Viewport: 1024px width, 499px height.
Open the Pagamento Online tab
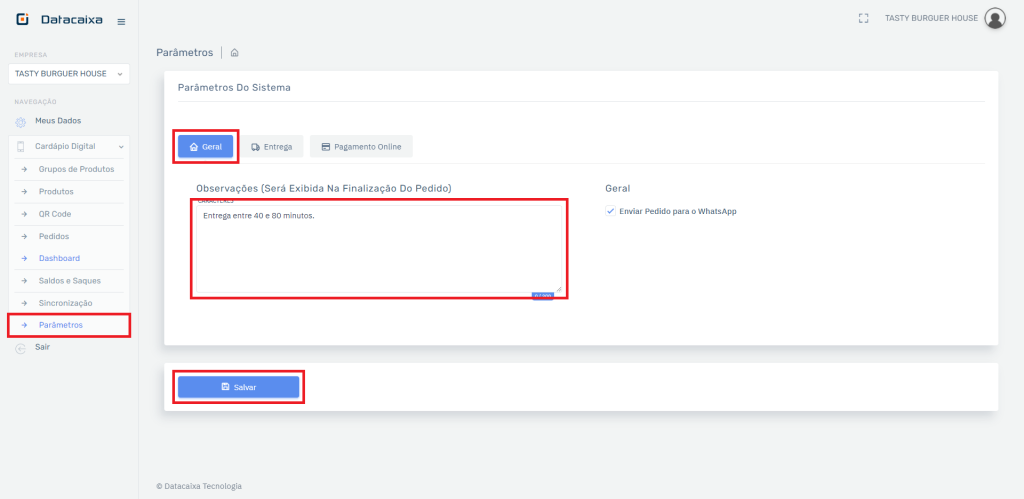[361, 147]
